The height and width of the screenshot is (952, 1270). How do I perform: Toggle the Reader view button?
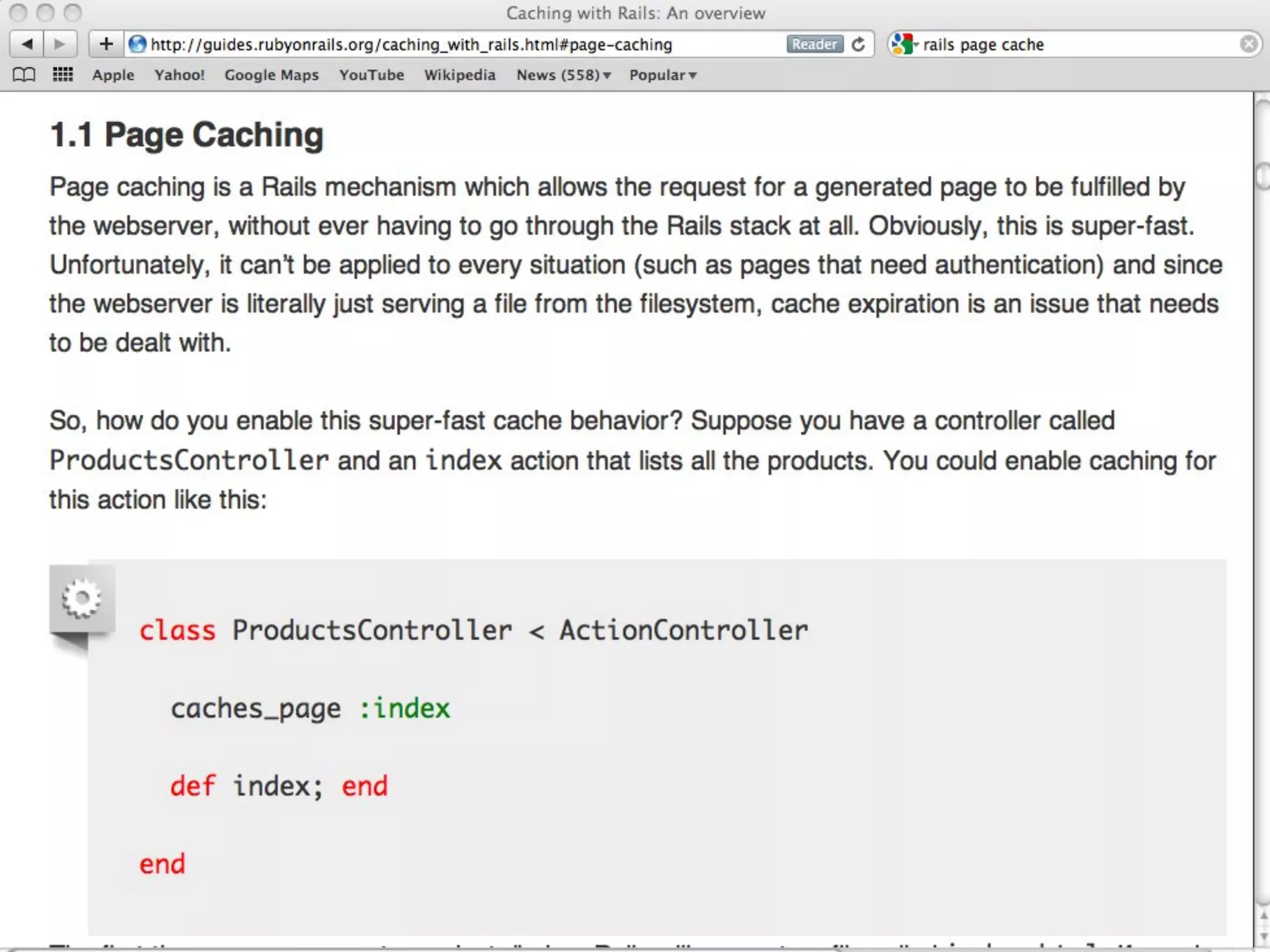[814, 44]
